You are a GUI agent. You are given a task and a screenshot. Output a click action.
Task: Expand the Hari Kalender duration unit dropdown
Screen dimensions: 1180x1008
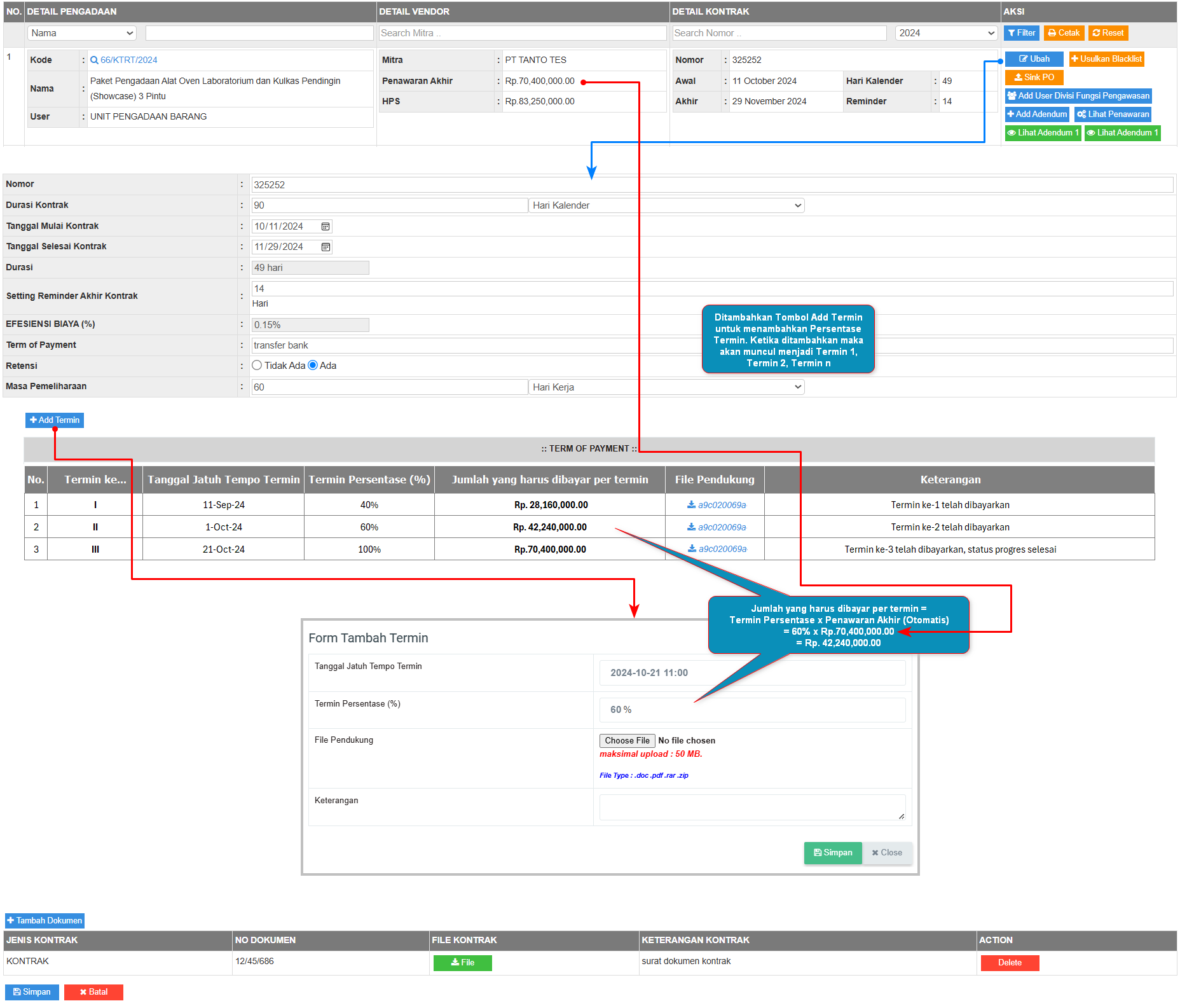(666, 205)
